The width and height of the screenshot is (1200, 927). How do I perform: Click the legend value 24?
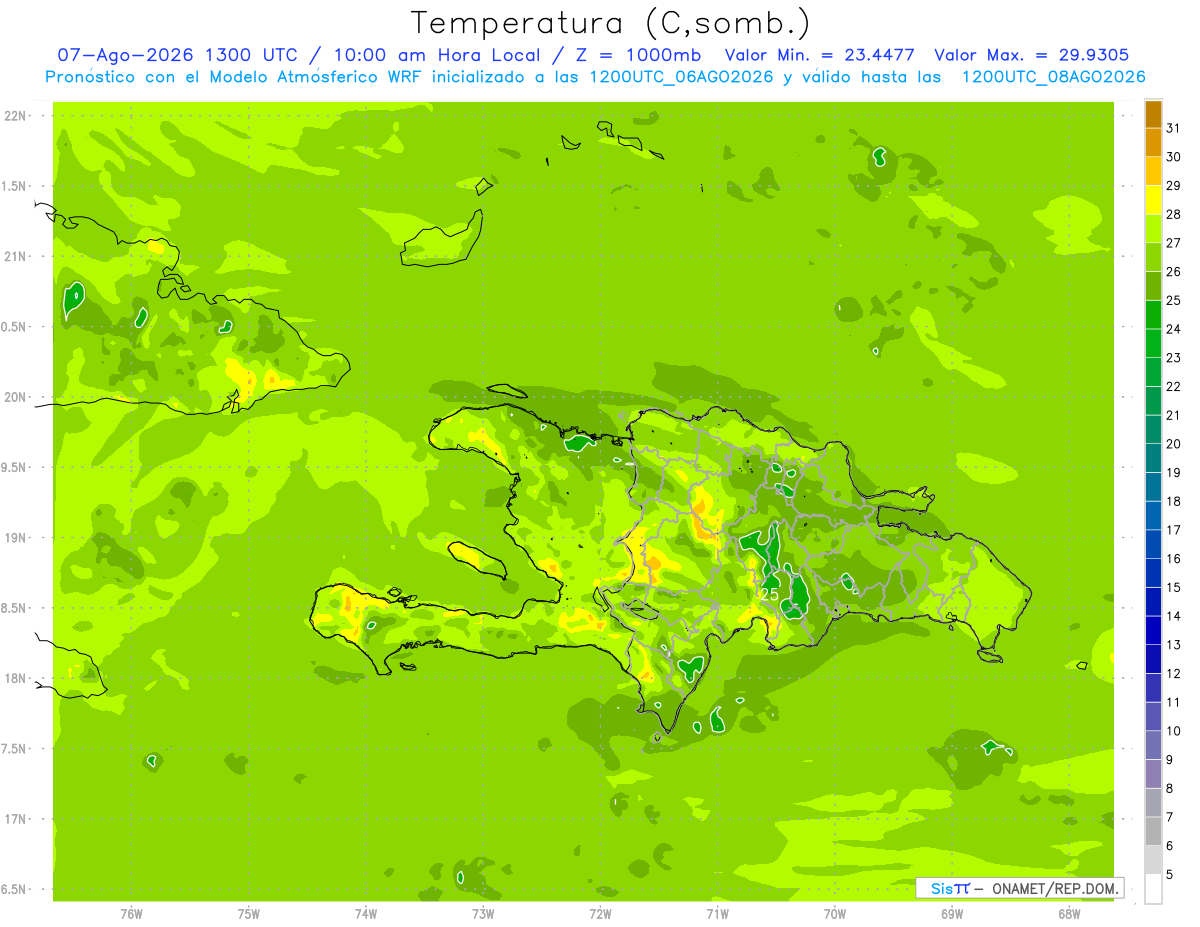pos(1174,329)
